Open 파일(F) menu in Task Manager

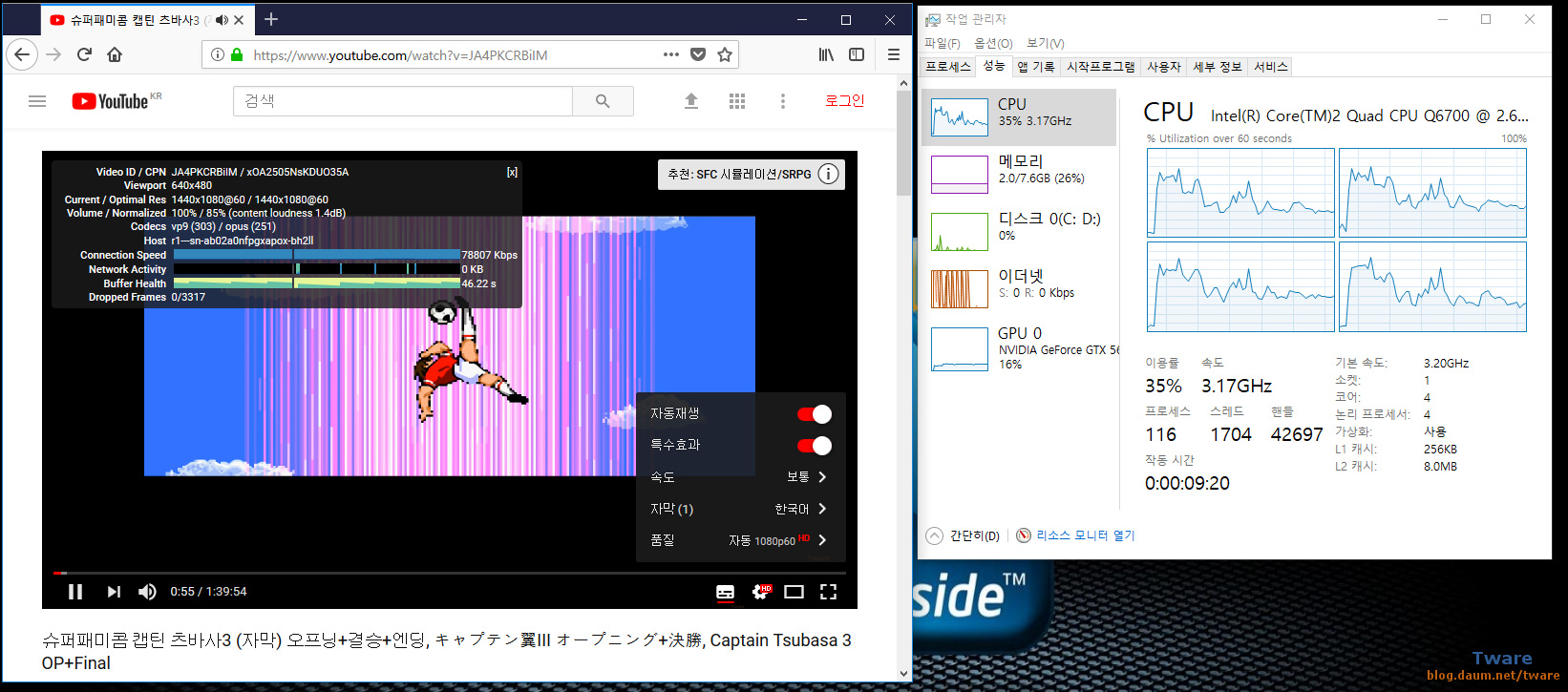(x=943, y=43)
